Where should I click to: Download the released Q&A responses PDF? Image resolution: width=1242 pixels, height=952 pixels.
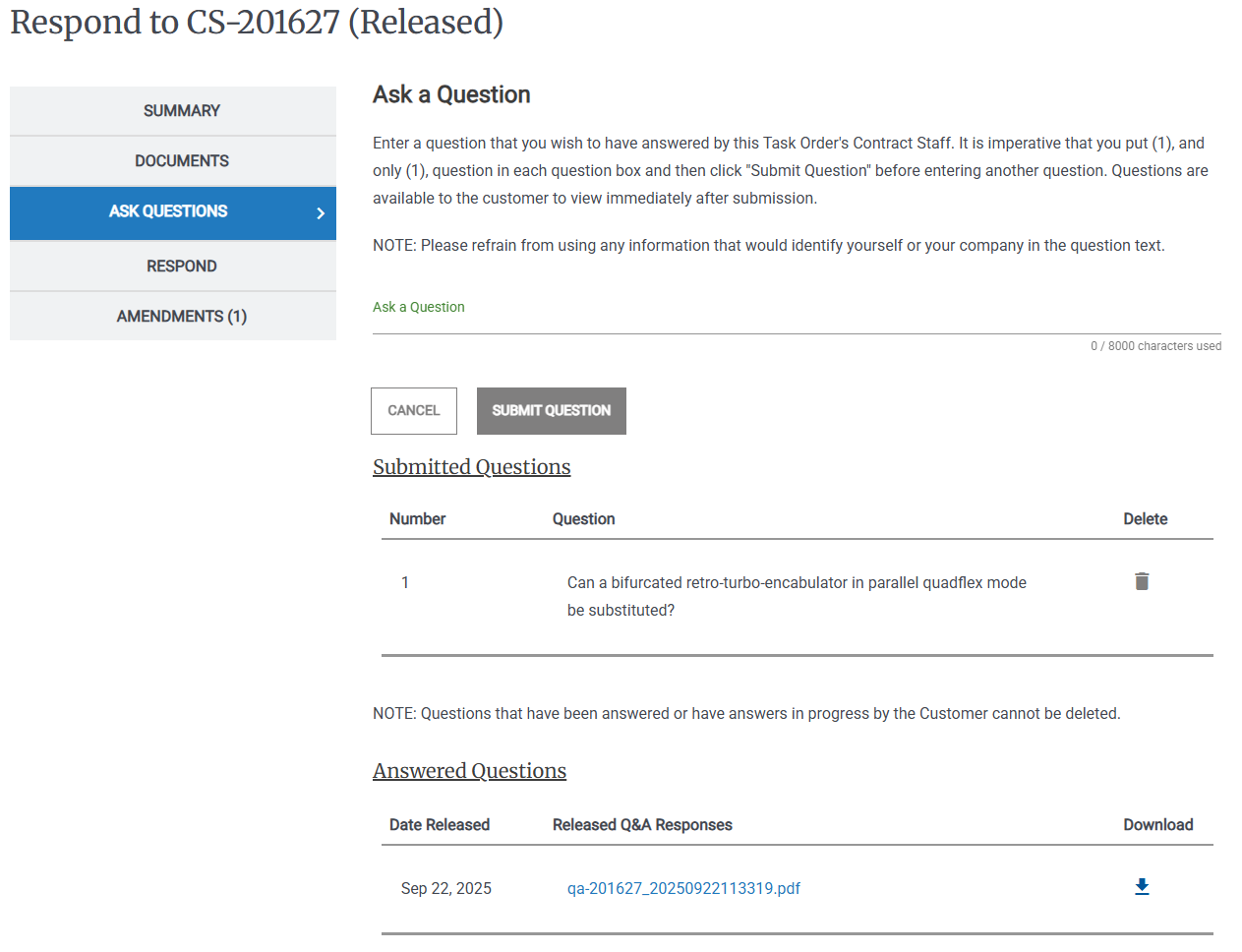1142,887
